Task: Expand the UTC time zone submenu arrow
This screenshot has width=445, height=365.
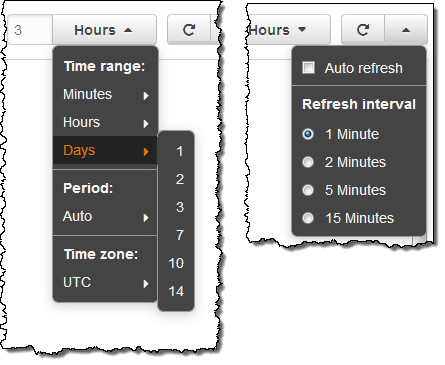Action: click(x=146, y=284)
